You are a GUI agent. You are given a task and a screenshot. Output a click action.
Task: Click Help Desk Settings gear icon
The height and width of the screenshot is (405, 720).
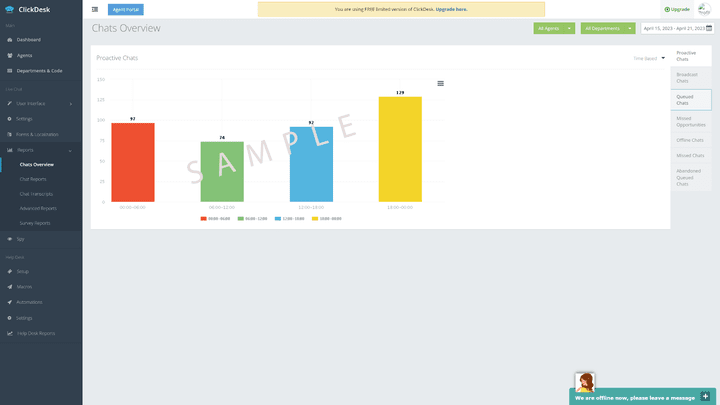click(10, 318)
